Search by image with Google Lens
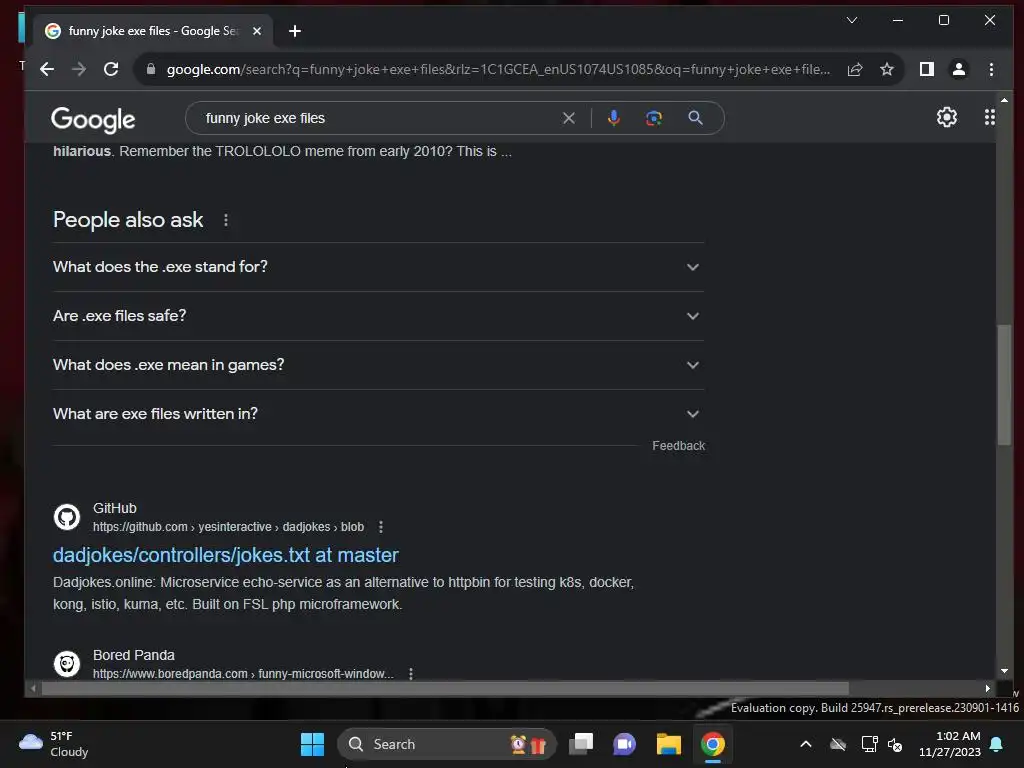Screen dimensions: 1024x768 654,118
